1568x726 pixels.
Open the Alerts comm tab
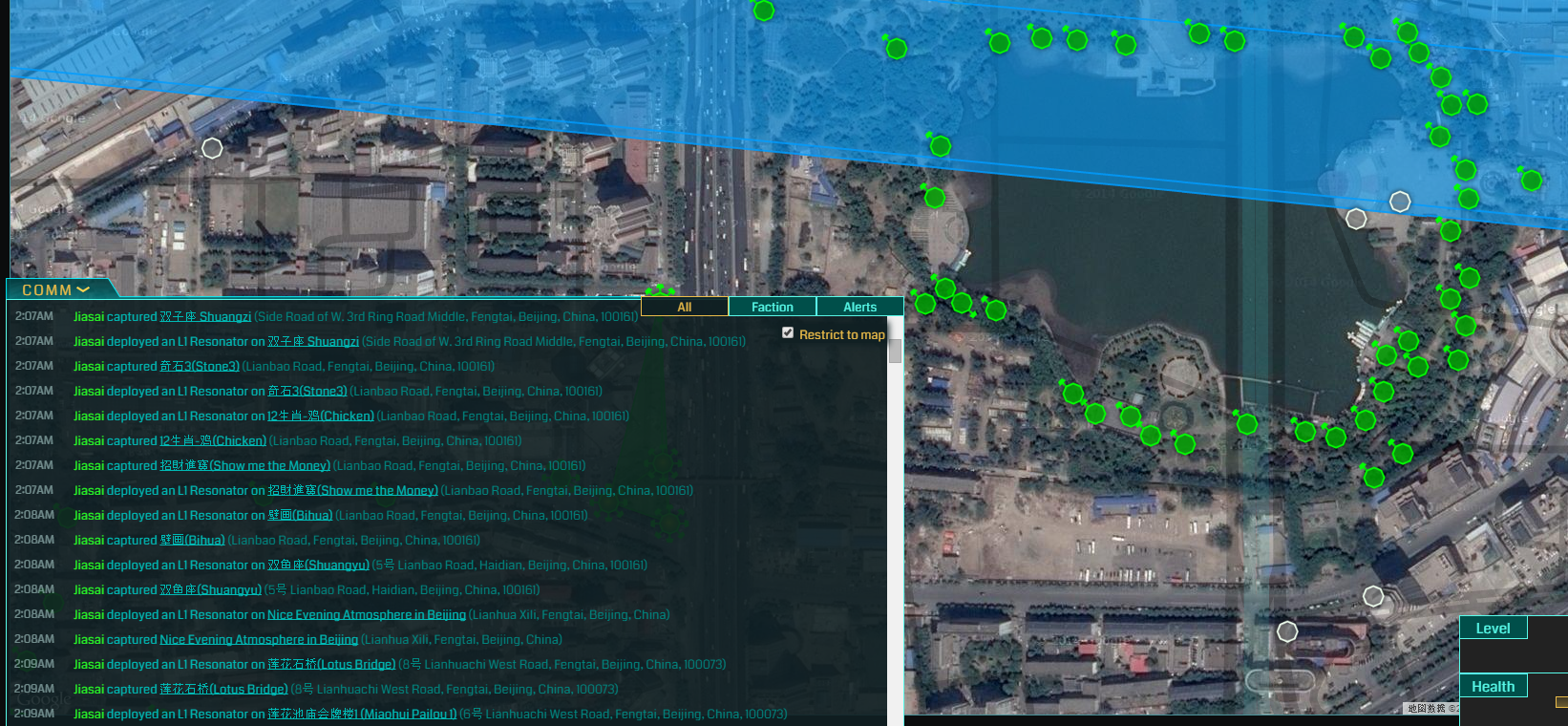pos(859,307)
